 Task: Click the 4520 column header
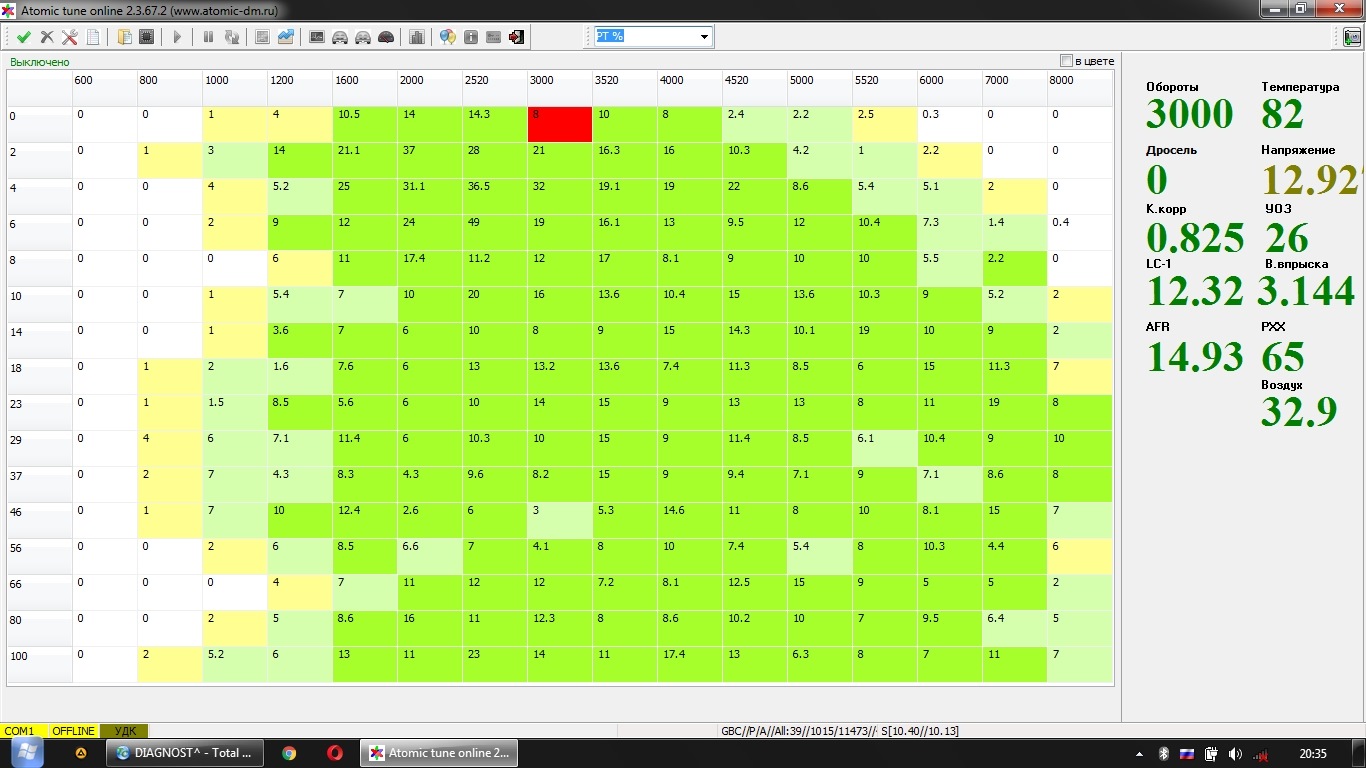(755, 88)
